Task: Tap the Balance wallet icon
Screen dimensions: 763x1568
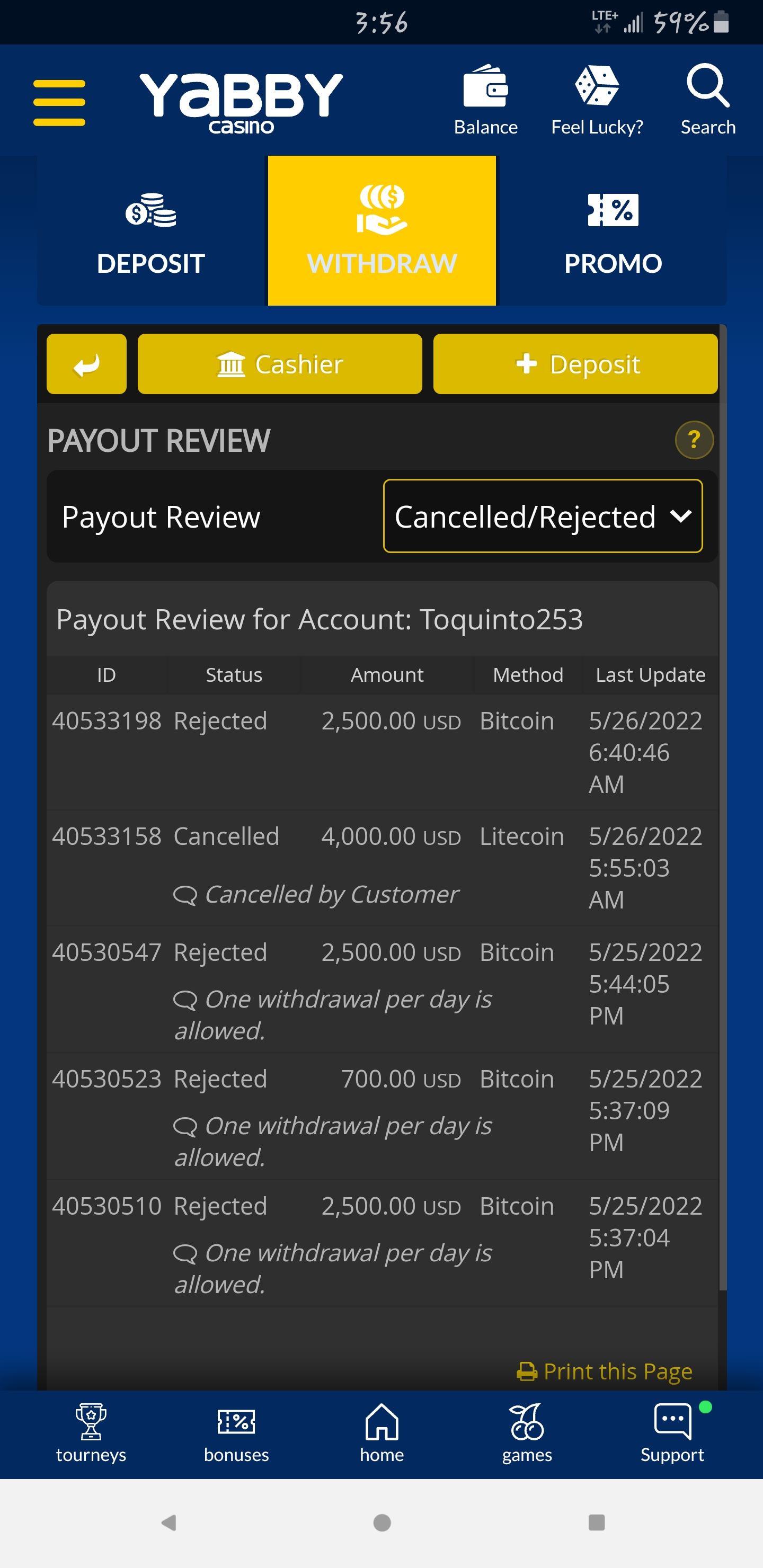Action: click(485, 87)
